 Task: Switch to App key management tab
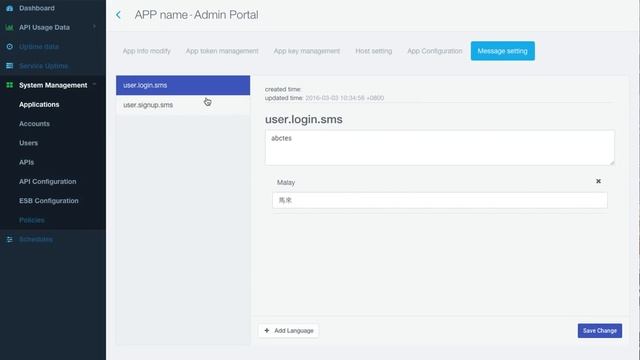(307, 51)
